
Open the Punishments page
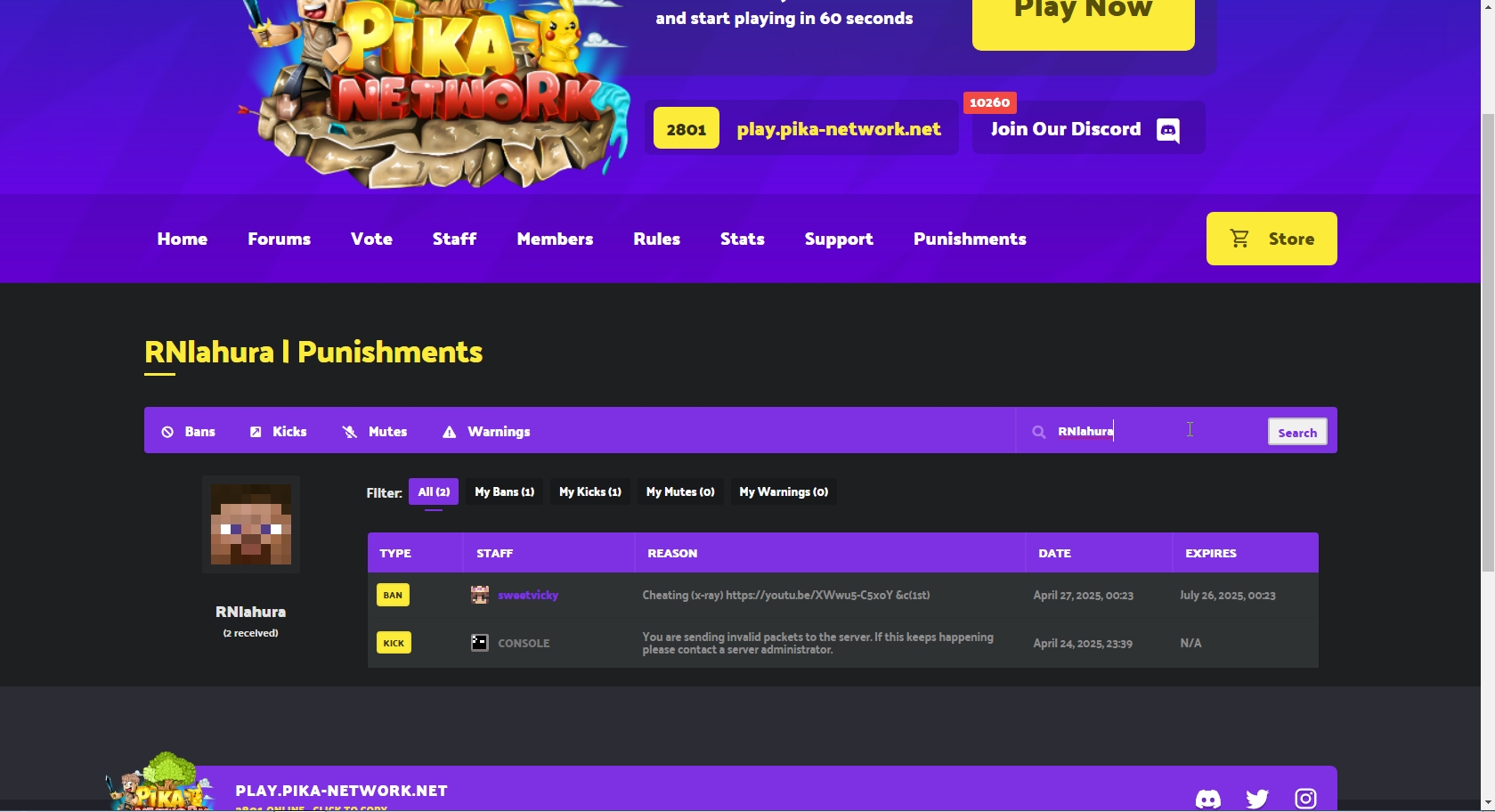tap(970, 239)
